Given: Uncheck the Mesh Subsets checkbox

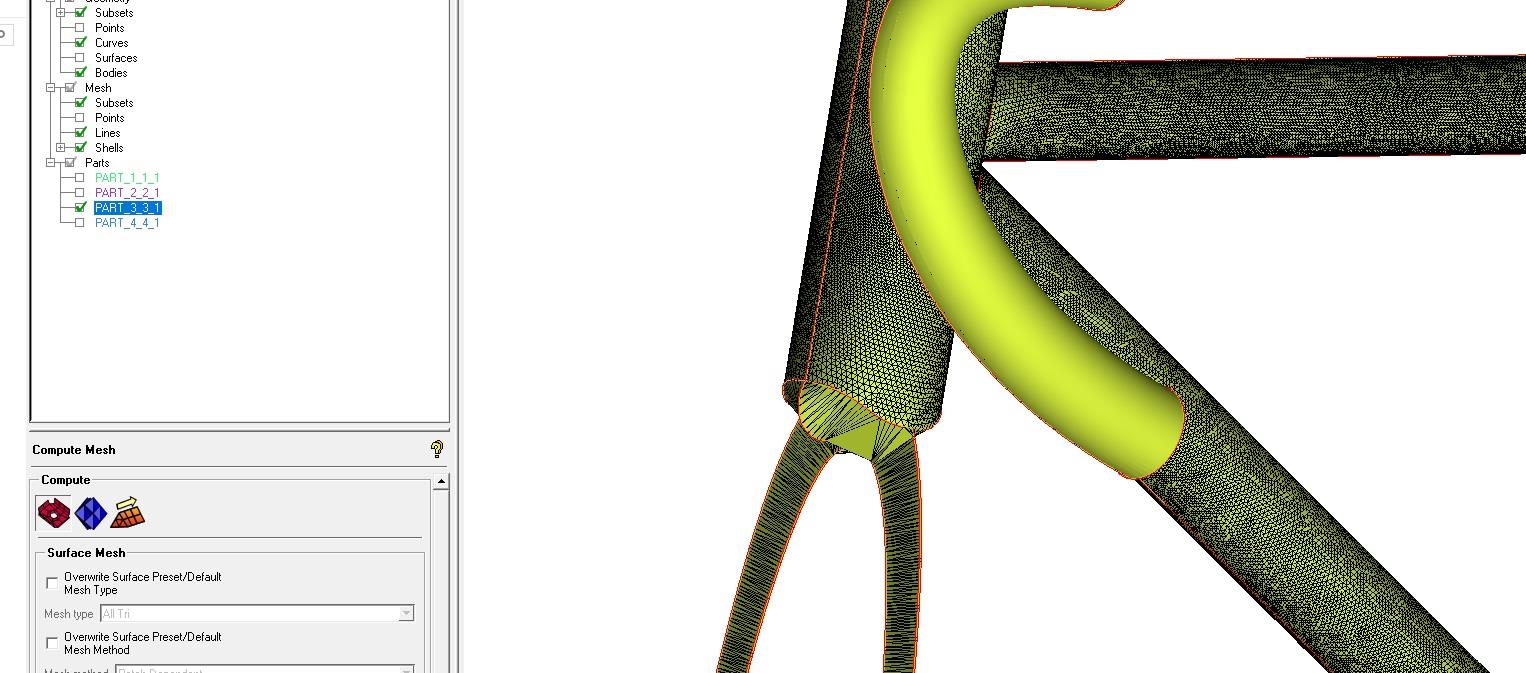Looking at the screenshot, I should 80,102.
